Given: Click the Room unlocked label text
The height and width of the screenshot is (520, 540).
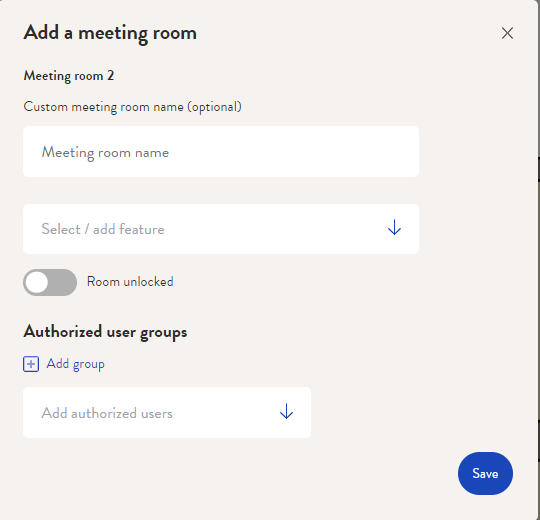Looking at the screenshot, I should pyautogui.click(x=130, y=282).
